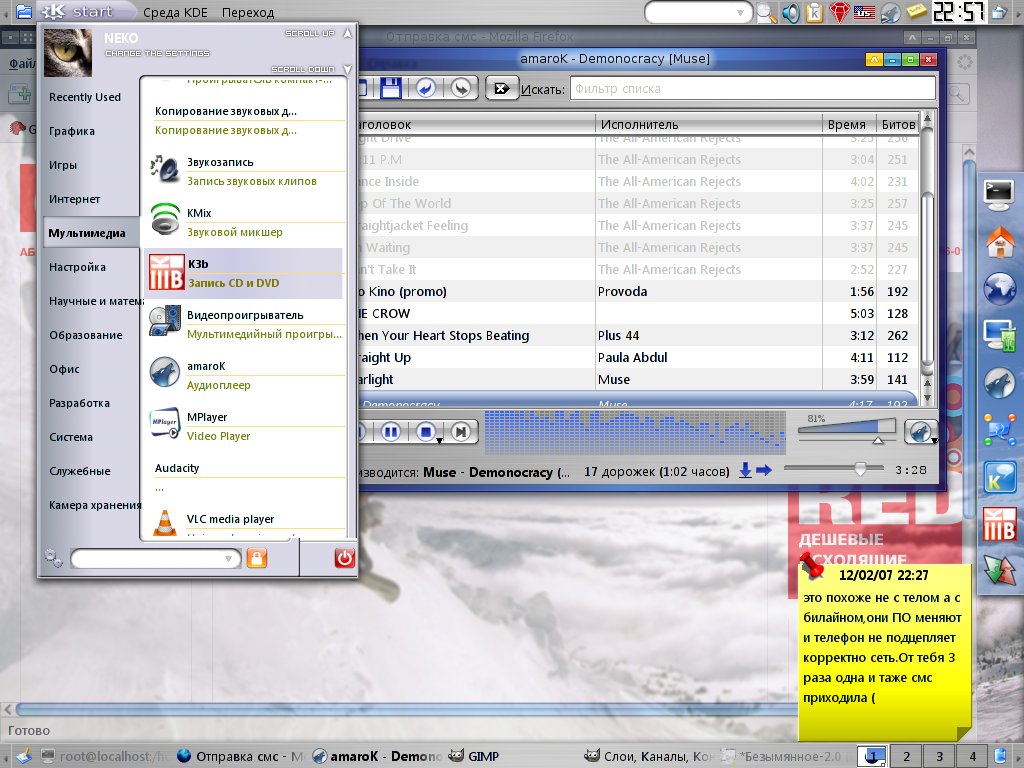Open the Audacity menu entry

(245, 477)
